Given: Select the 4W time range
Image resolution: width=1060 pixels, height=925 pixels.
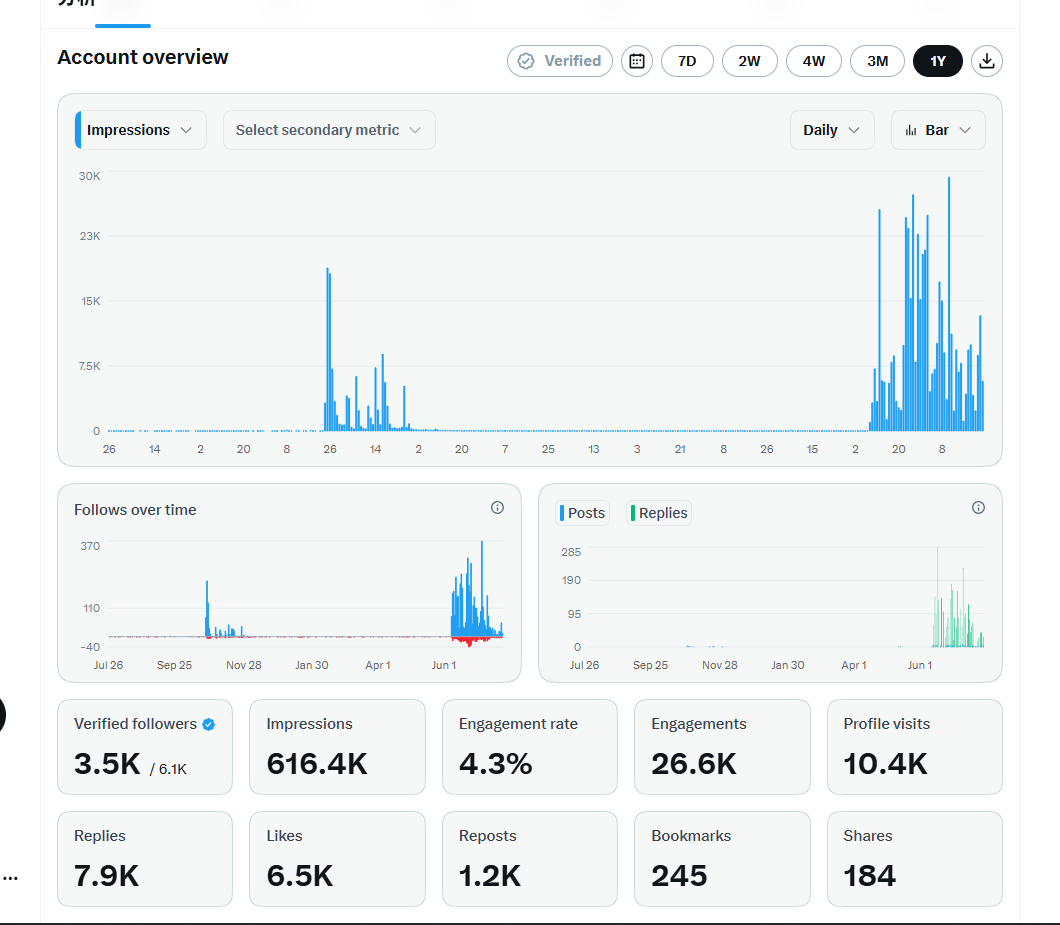Looking at the screenshot, I should (813, 61).
